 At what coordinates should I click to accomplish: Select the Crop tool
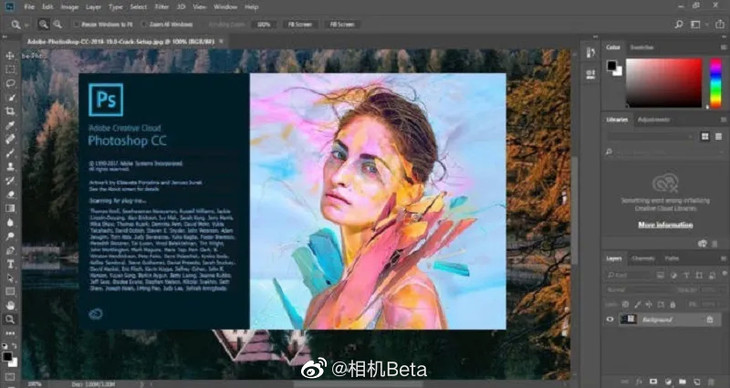(10, 111)
